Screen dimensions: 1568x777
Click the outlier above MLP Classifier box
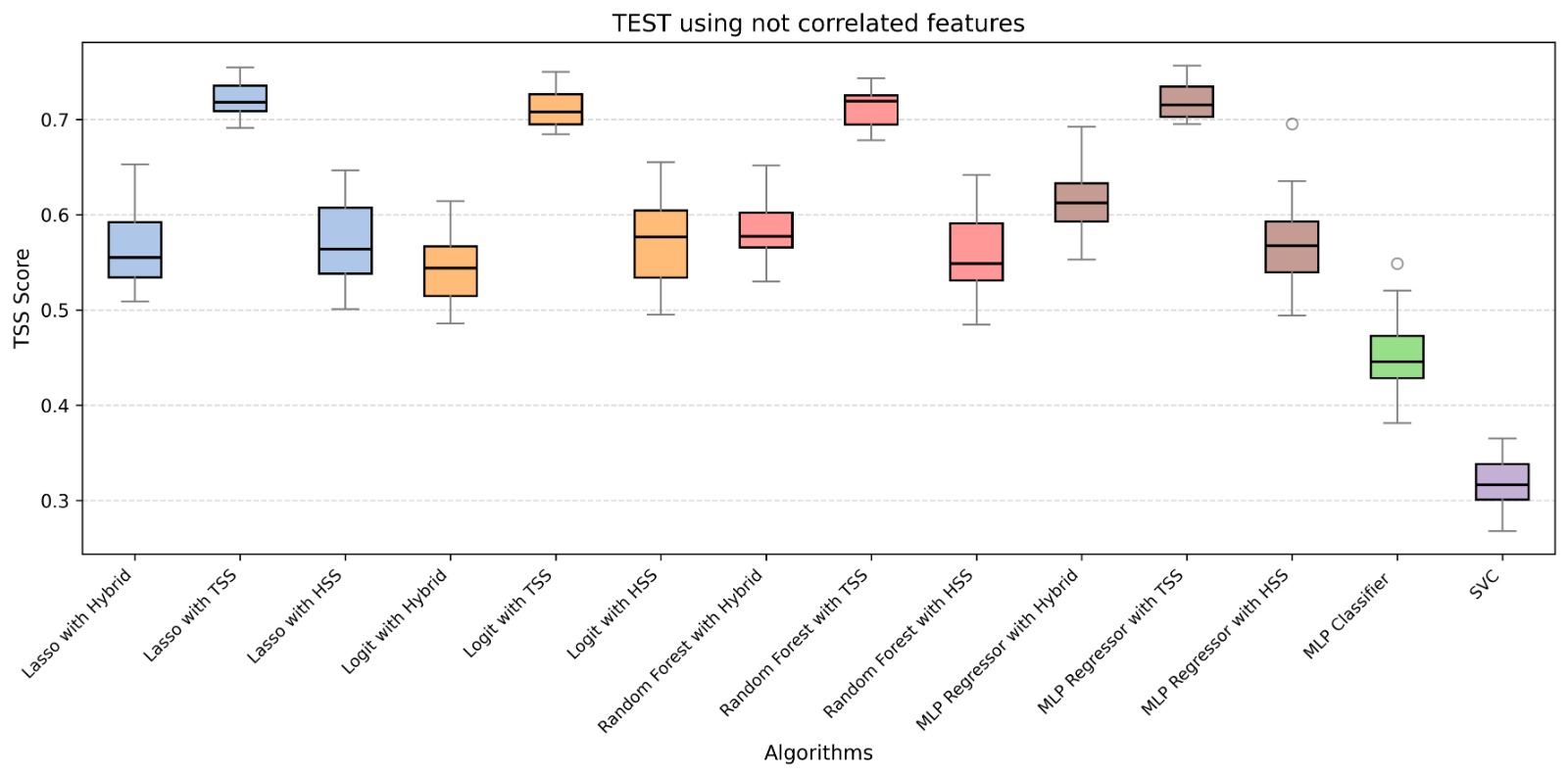[x=1397, y=264]
